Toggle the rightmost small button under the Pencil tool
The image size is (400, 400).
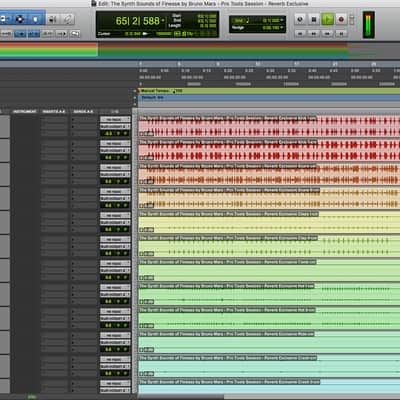click(x=75, y=33)
